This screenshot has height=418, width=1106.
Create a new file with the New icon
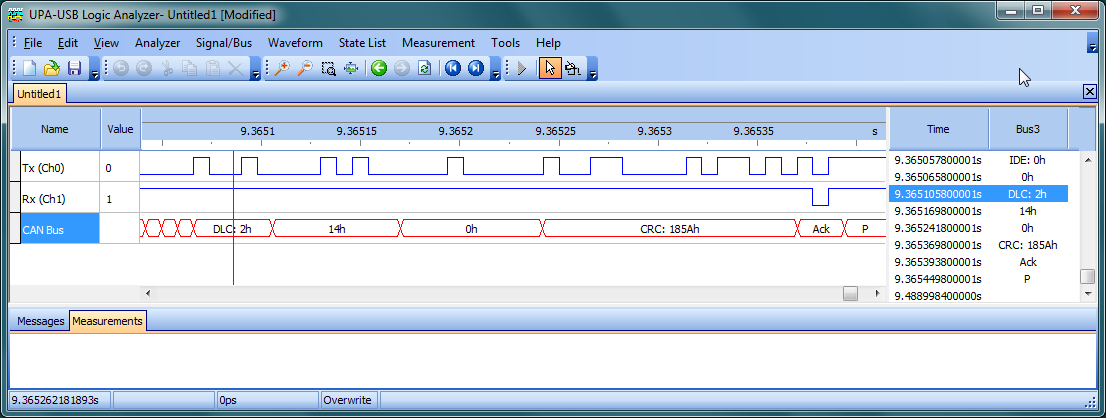[29, 68]
